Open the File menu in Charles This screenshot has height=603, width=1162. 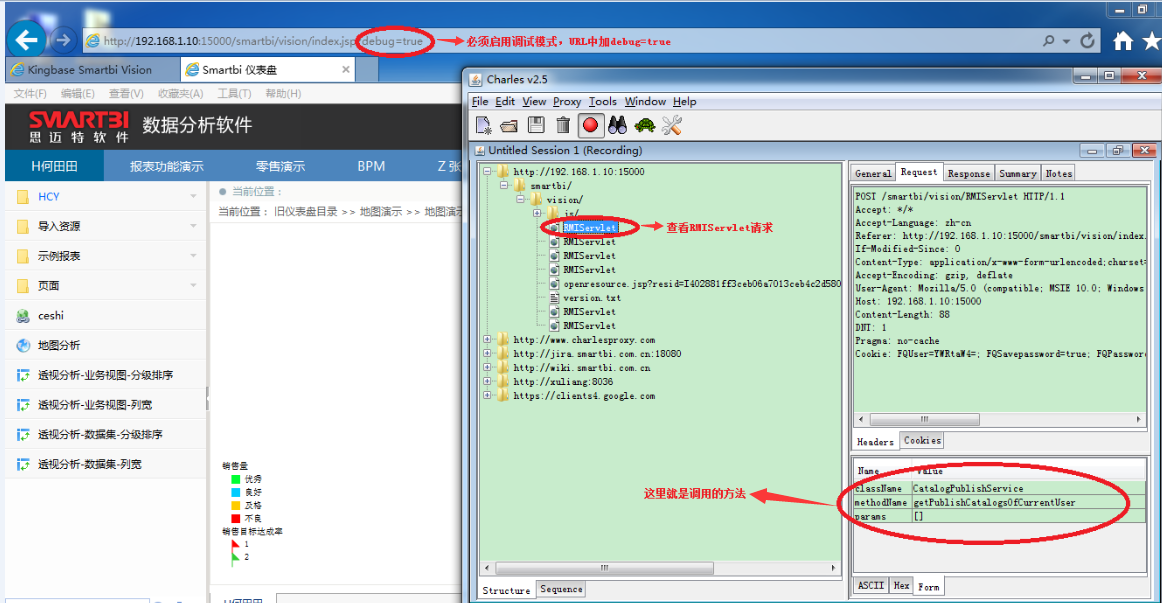pyautogui.click(x=480, y=101)
